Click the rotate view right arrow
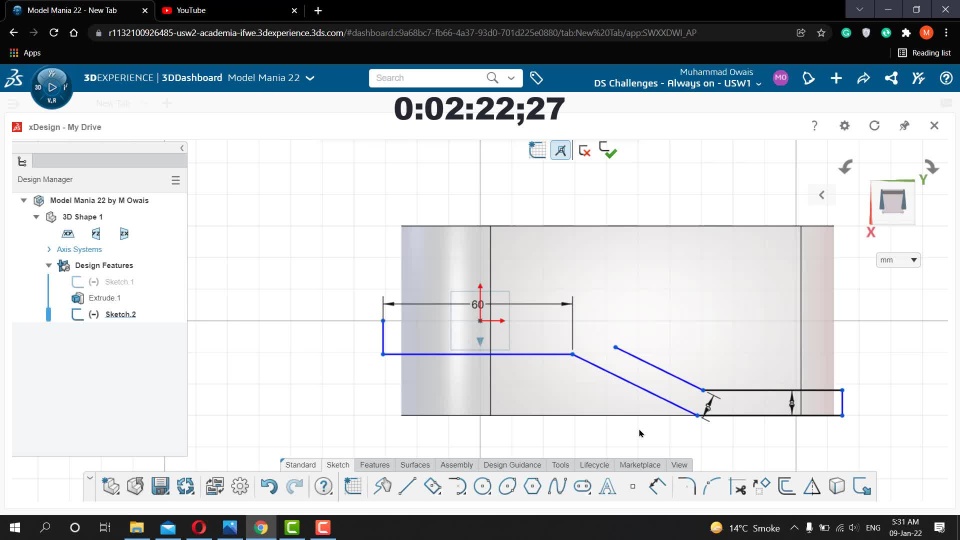 coord(931,167)
